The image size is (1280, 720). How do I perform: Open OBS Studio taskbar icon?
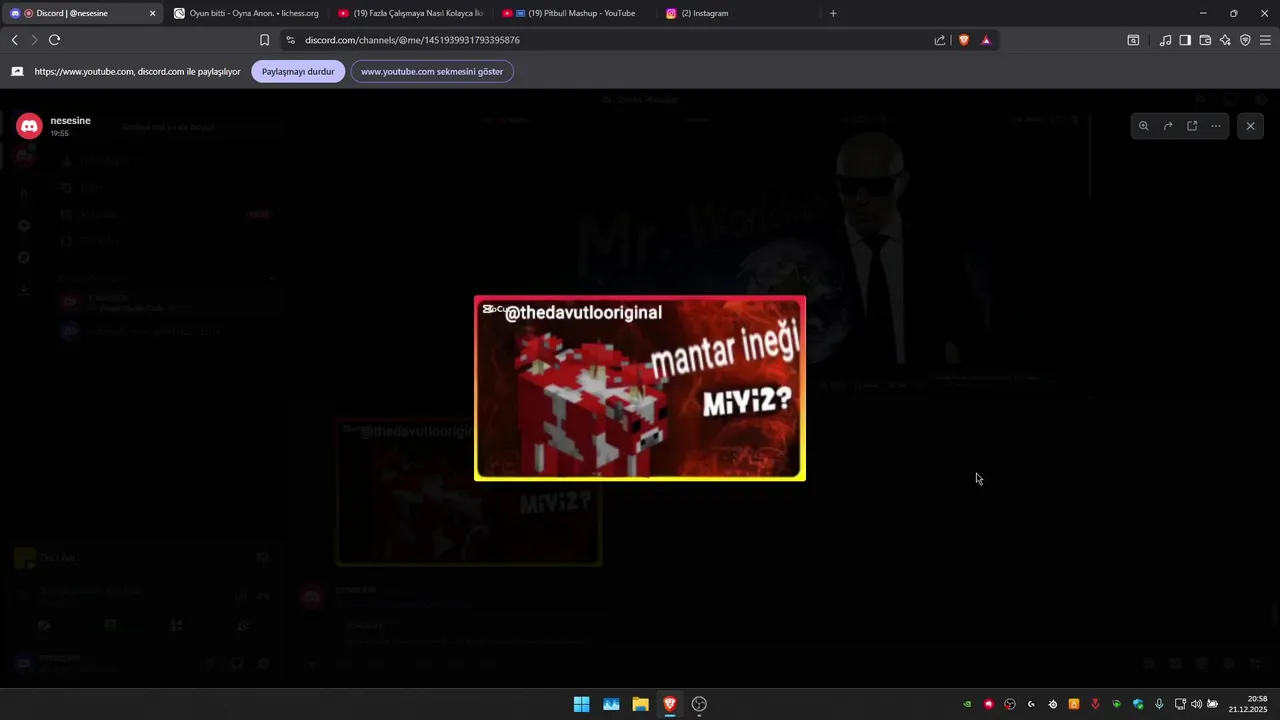[699, 704]
